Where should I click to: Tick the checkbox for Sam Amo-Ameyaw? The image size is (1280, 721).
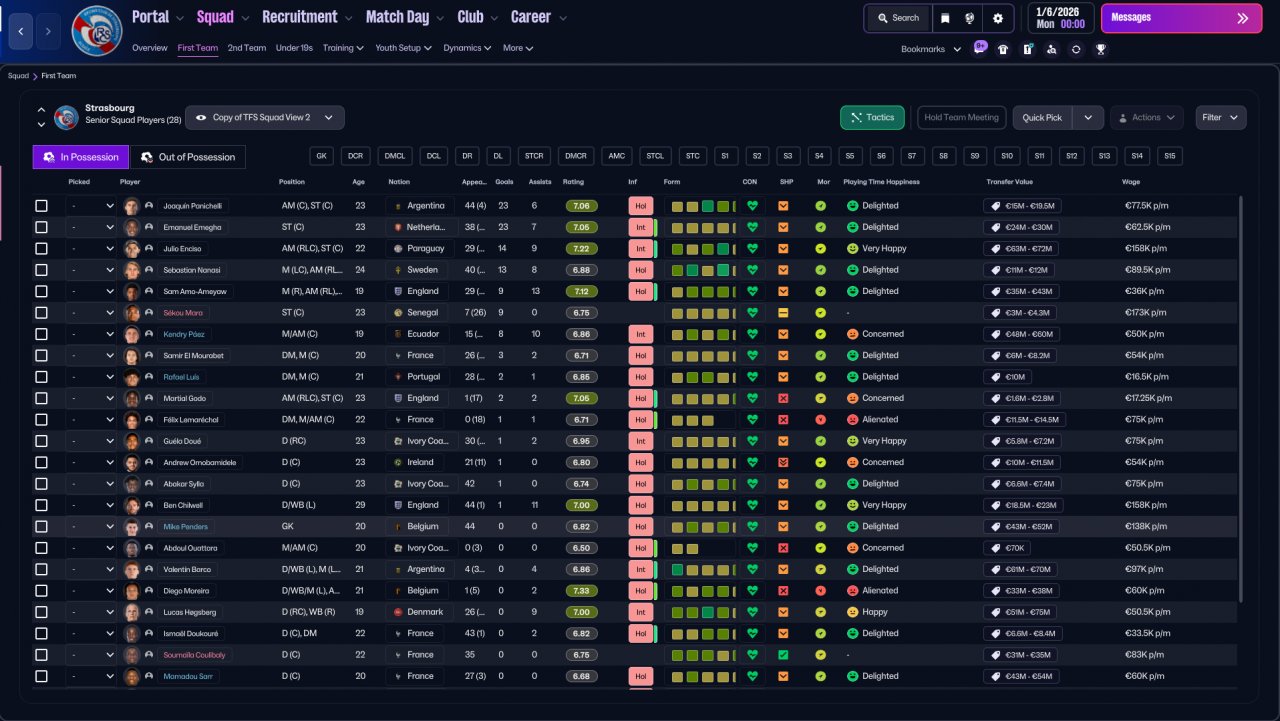41,291
